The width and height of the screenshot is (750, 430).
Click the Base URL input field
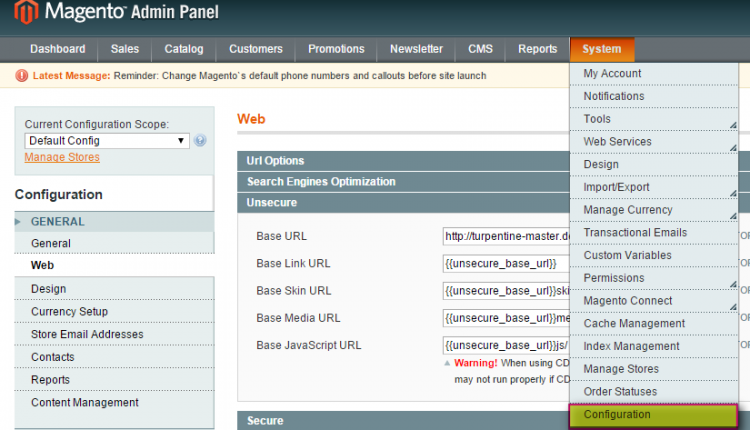pyautogui.click(x=507, y=236)
